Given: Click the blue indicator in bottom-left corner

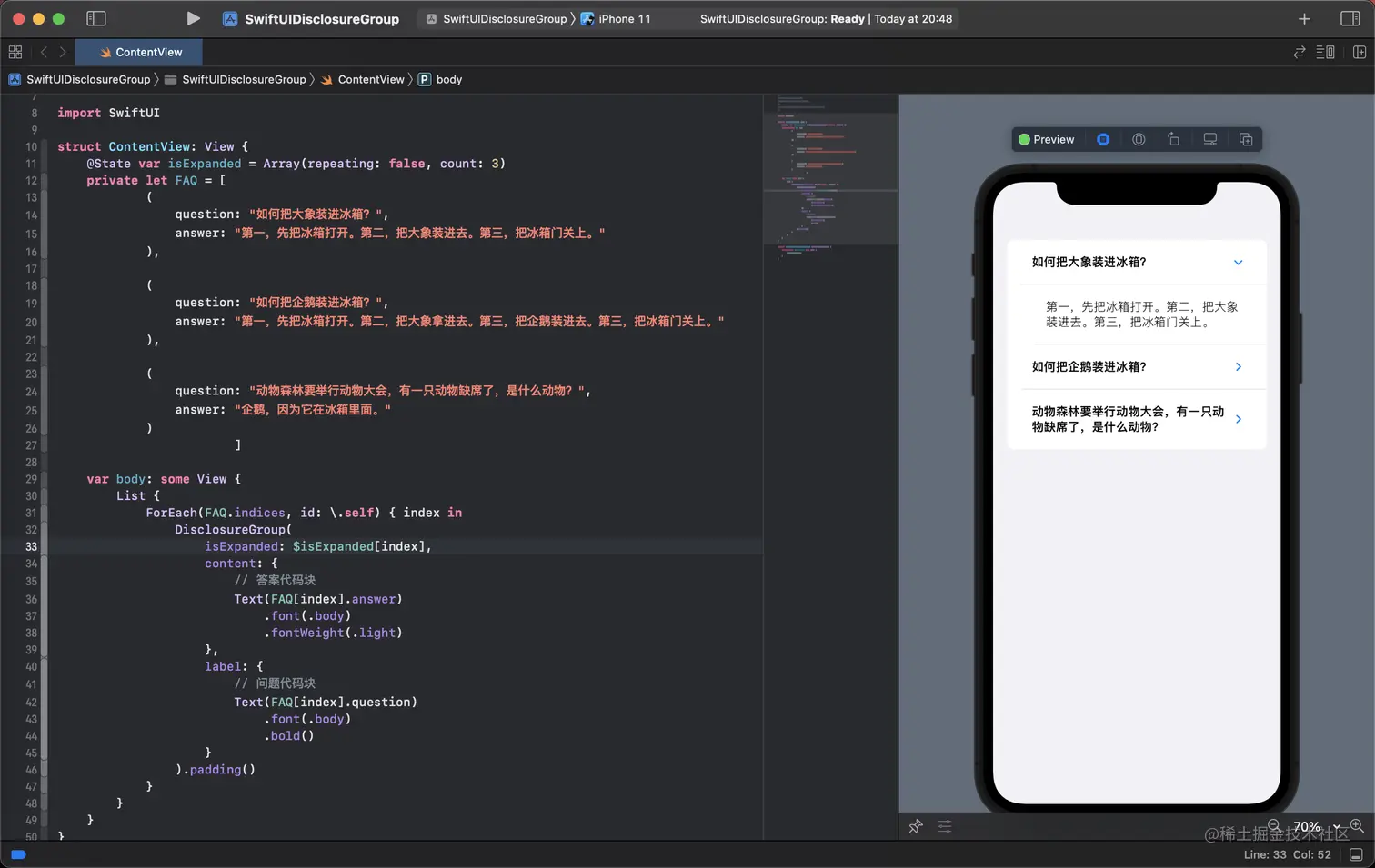Looking at the screenshot, I should click(x=18, y=854).
